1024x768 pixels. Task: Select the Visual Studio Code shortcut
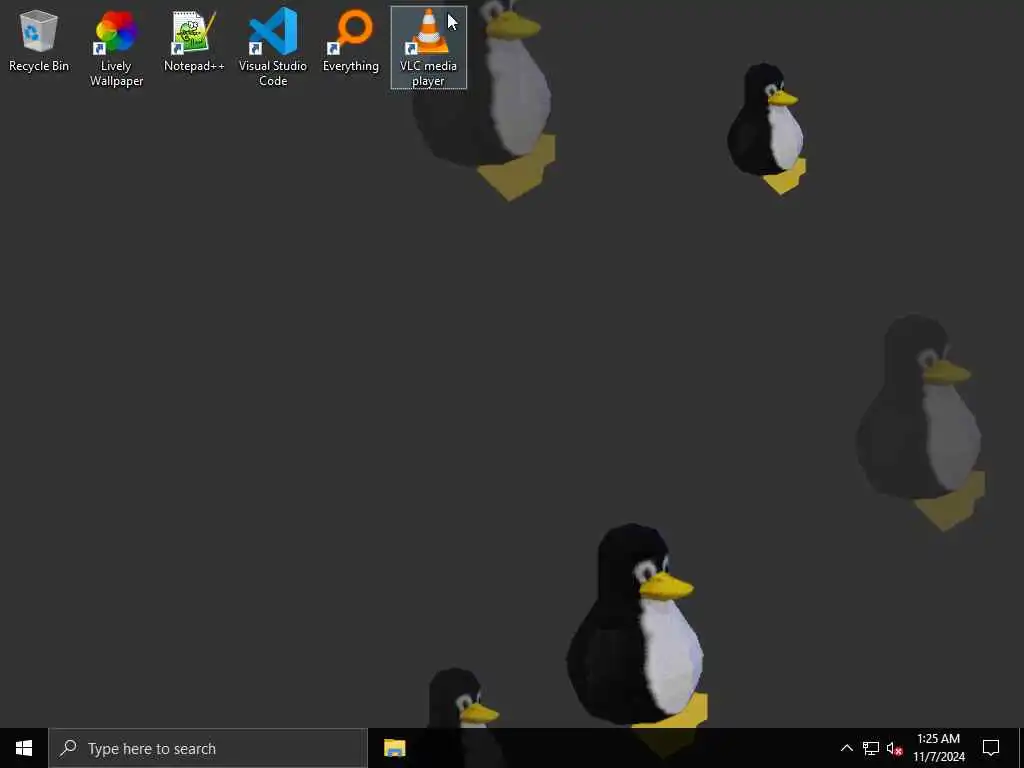[273, 48]
